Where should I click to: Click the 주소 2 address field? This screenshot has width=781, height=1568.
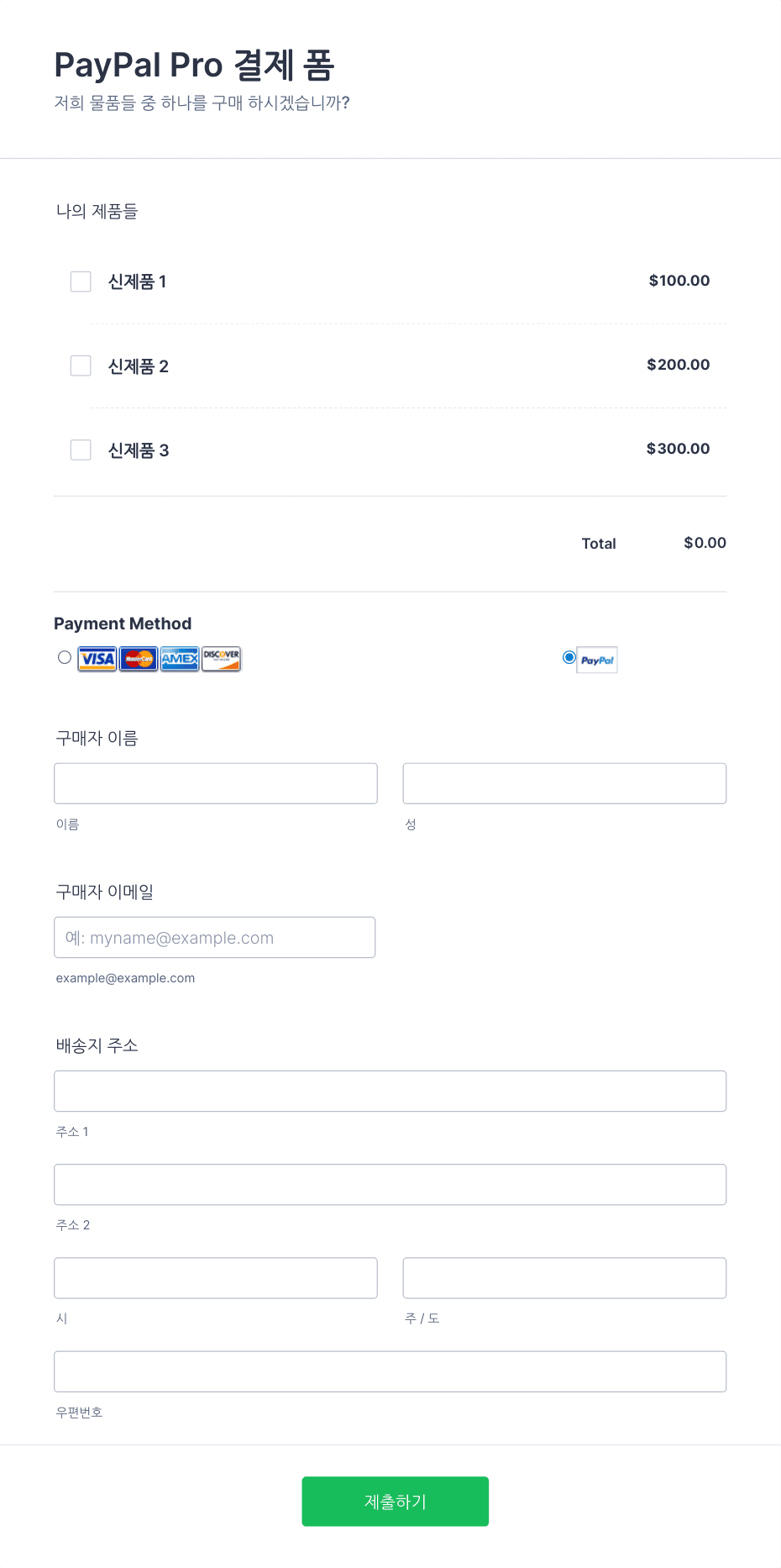[x=390, y=1184]
